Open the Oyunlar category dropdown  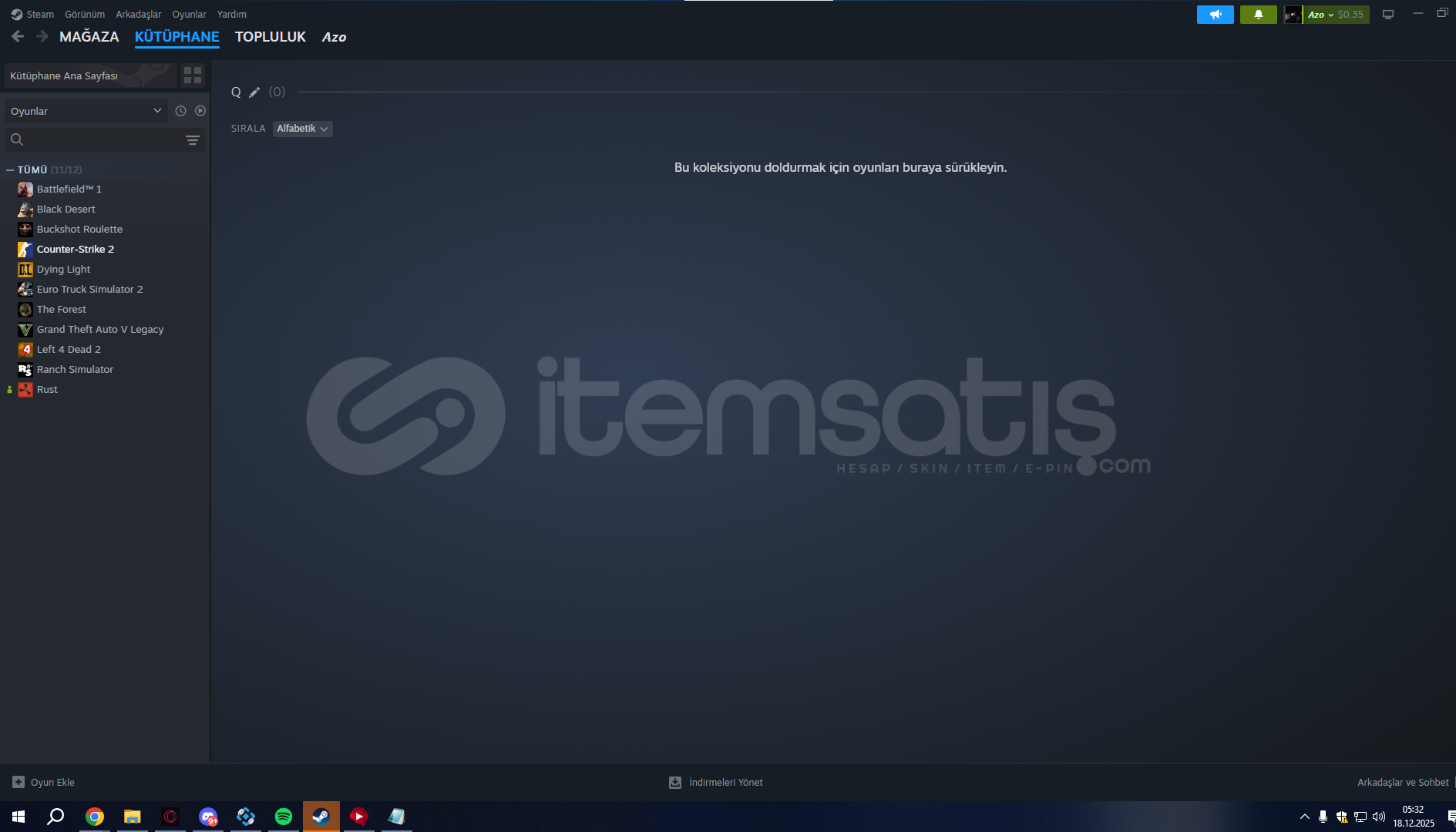(86, 111)
